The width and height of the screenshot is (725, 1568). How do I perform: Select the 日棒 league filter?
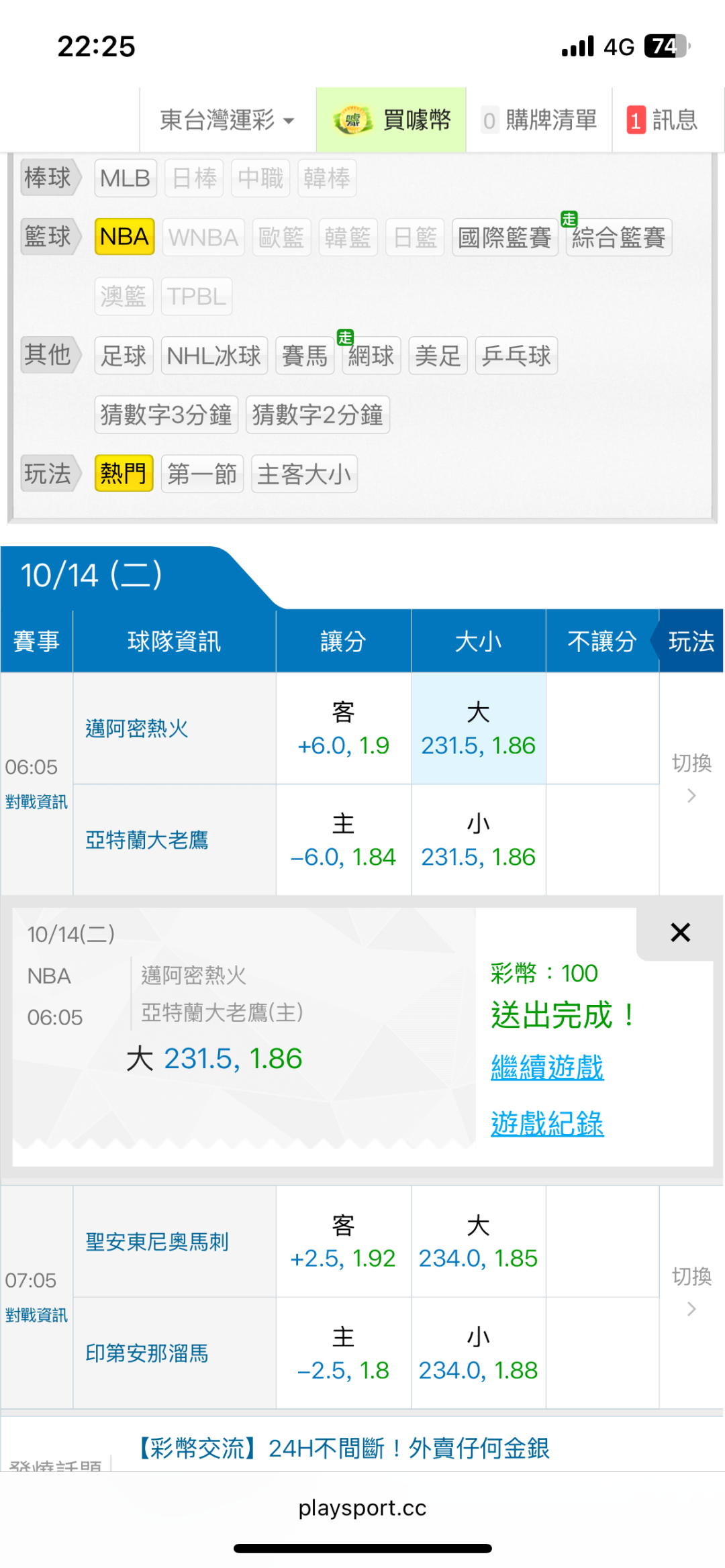coord(194,178)
